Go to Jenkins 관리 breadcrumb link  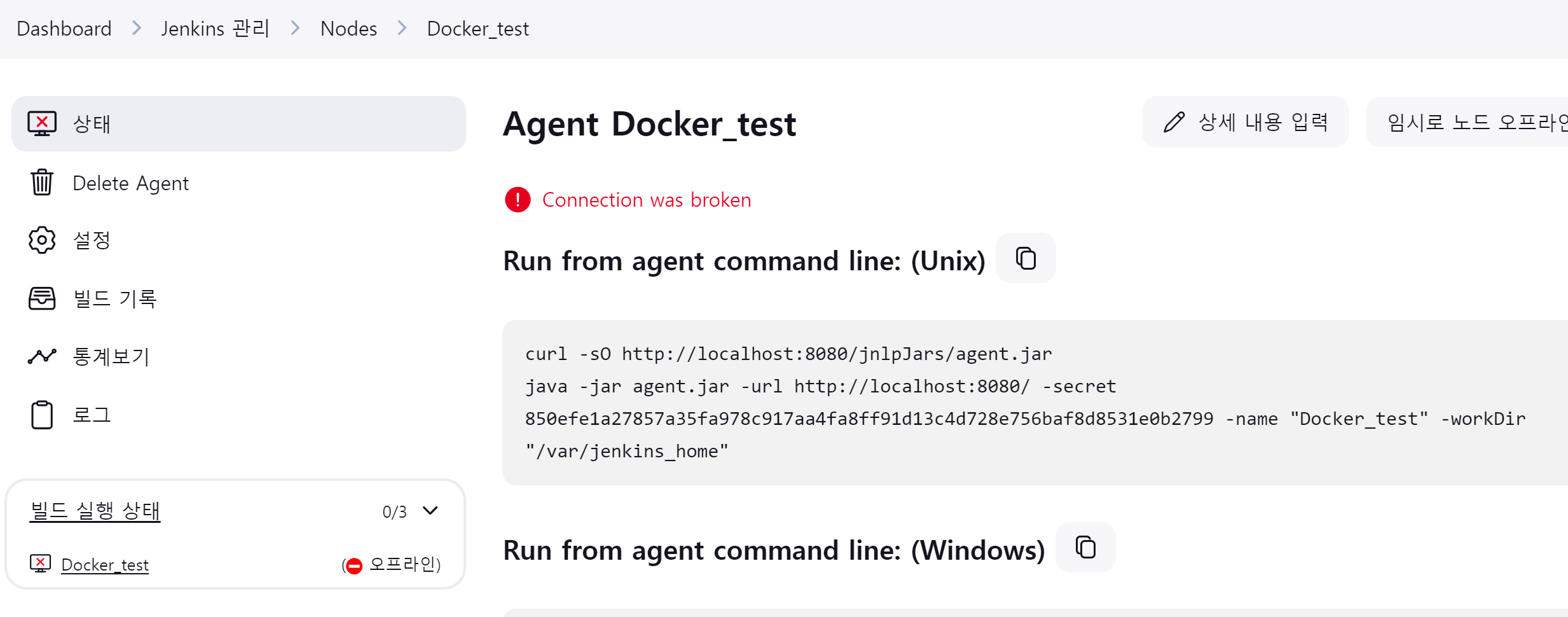pos(216,29)
